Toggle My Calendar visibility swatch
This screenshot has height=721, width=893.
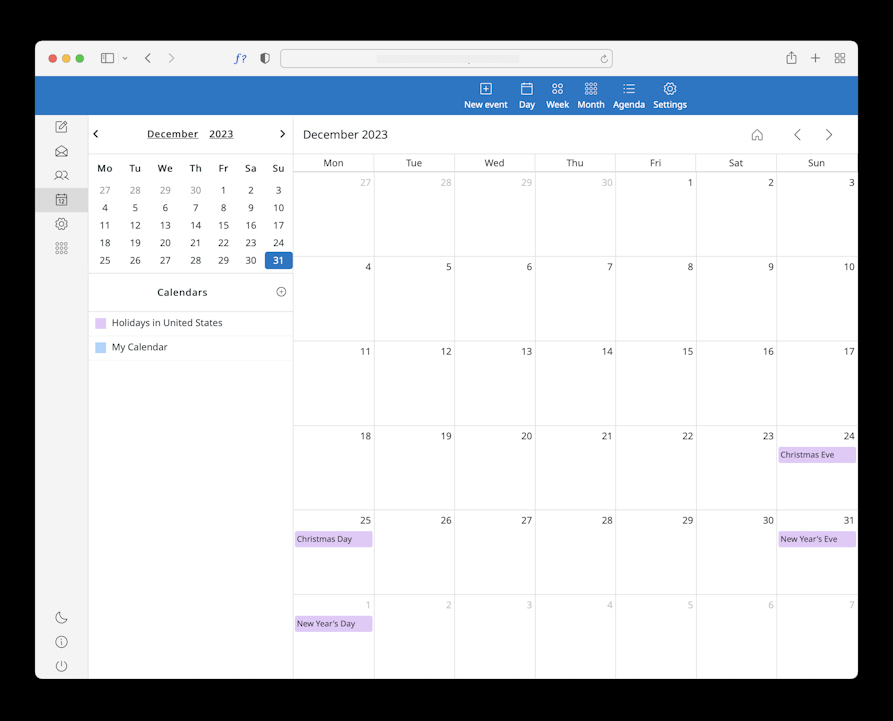pyautogui.click(x=101, y=347)
